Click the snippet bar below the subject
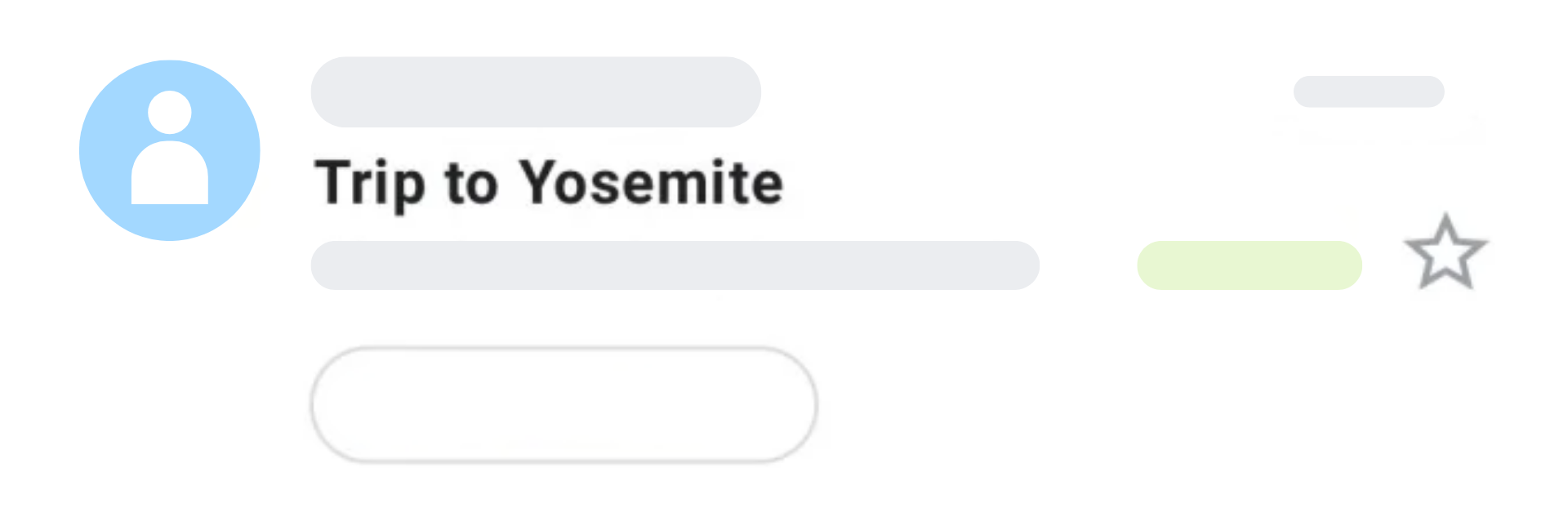Viewport: 1568px width, 517px height. click(x=675, y=265)
